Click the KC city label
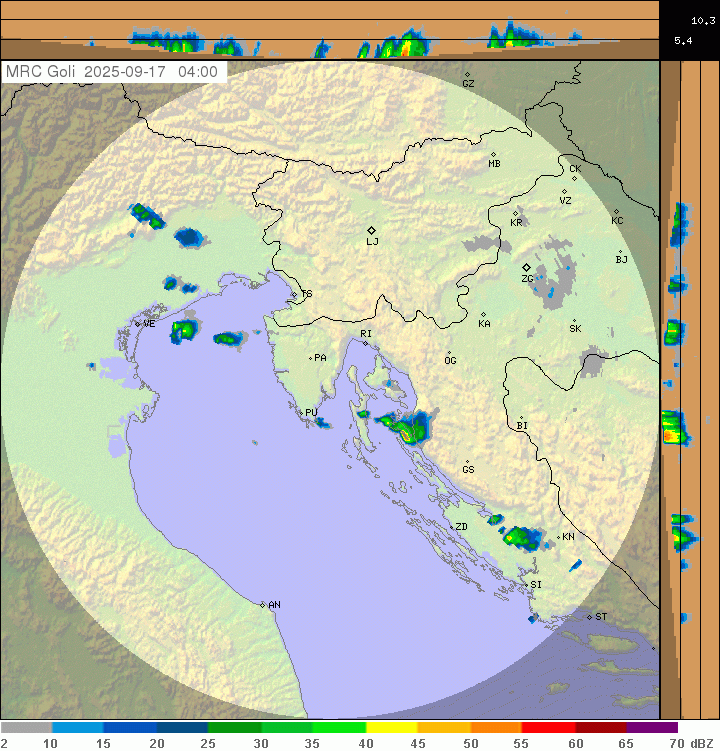 (617, 220)
